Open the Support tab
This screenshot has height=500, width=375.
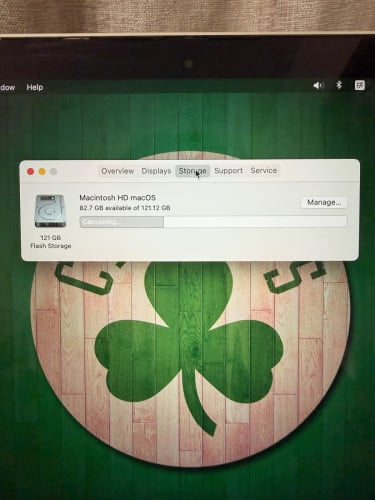228,171
